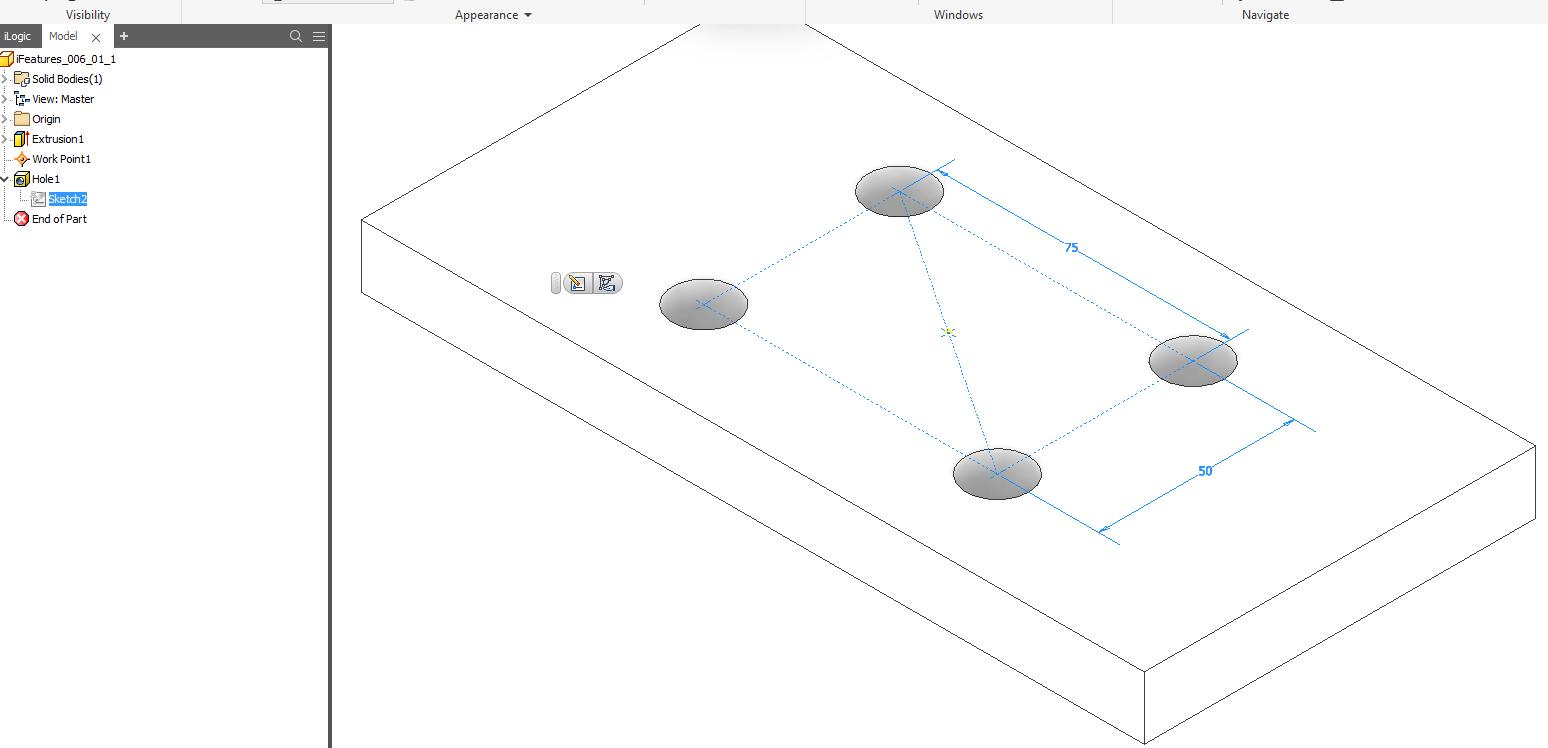Click the Hole1 feature icon

click(x=23, y=178)
